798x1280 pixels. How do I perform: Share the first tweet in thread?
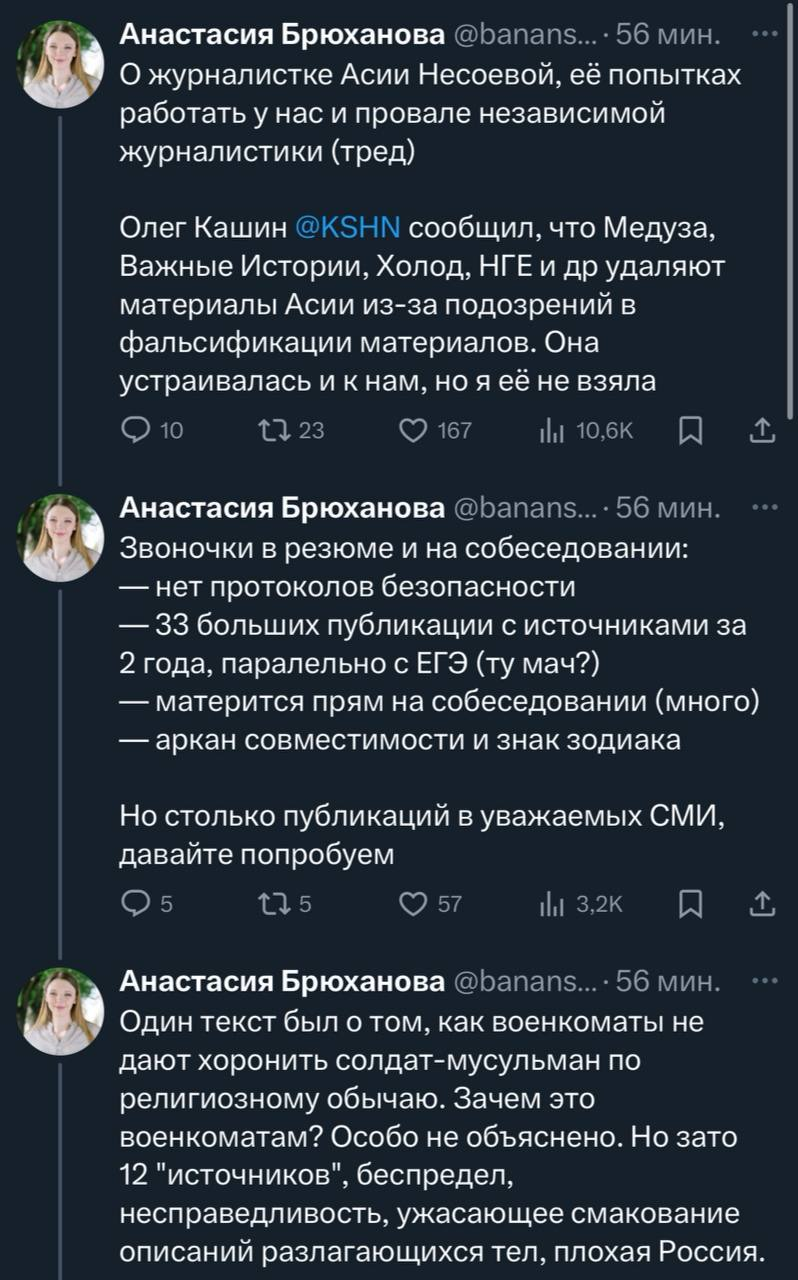tap(762, 431)
